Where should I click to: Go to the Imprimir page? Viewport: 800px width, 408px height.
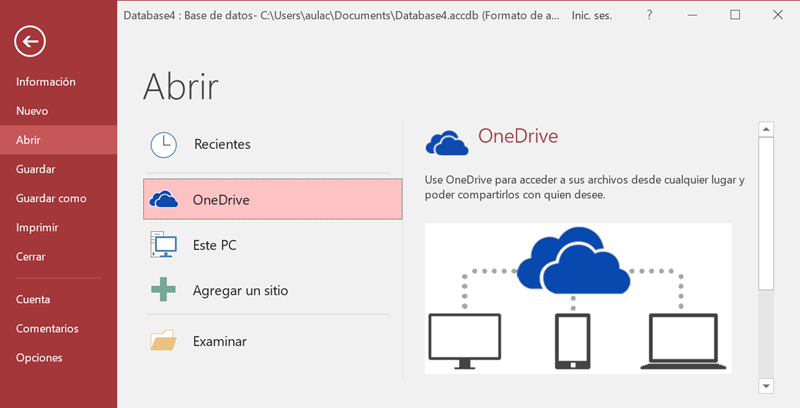(37, 227)
